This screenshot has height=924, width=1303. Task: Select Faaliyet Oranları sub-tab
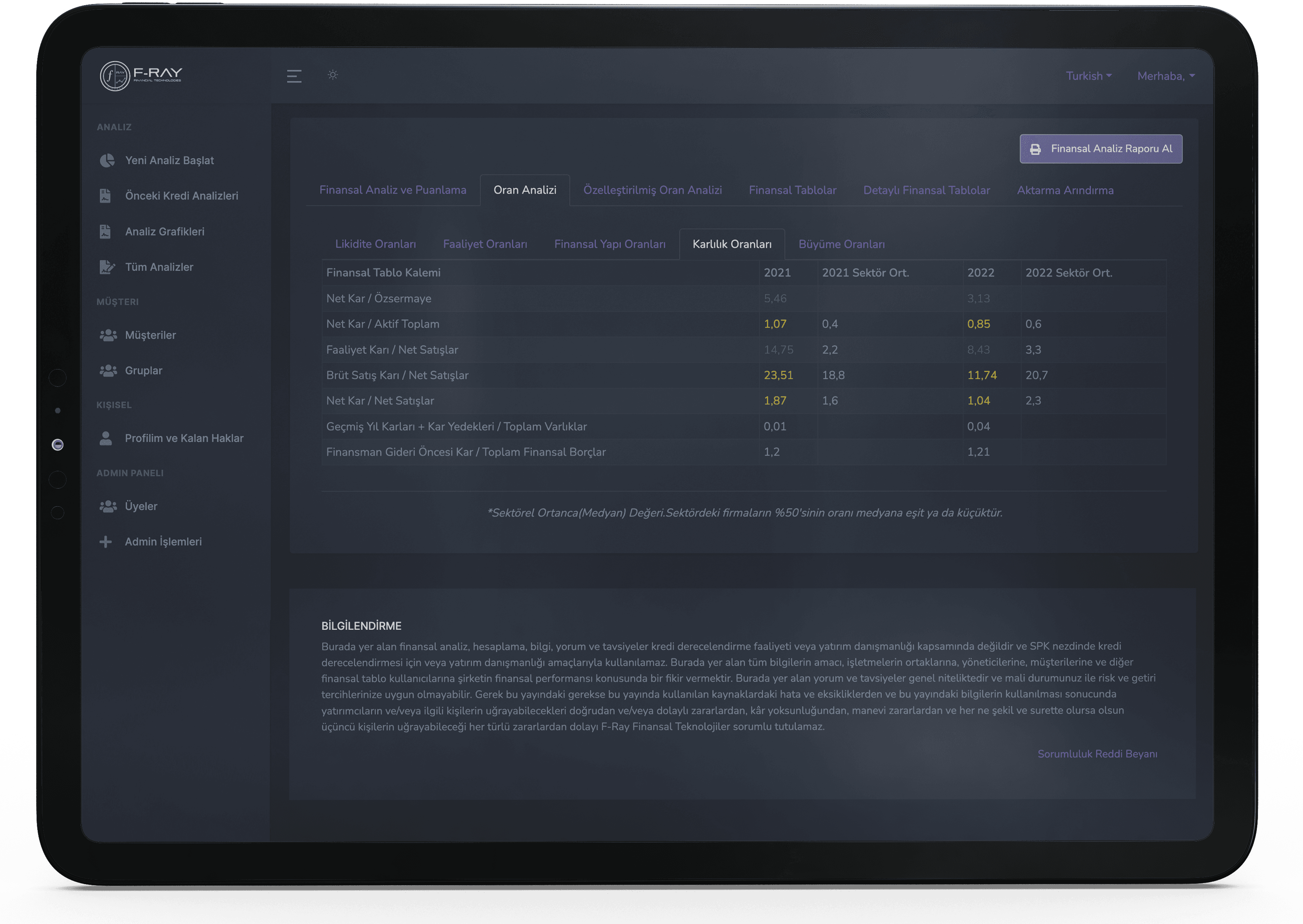485,244
